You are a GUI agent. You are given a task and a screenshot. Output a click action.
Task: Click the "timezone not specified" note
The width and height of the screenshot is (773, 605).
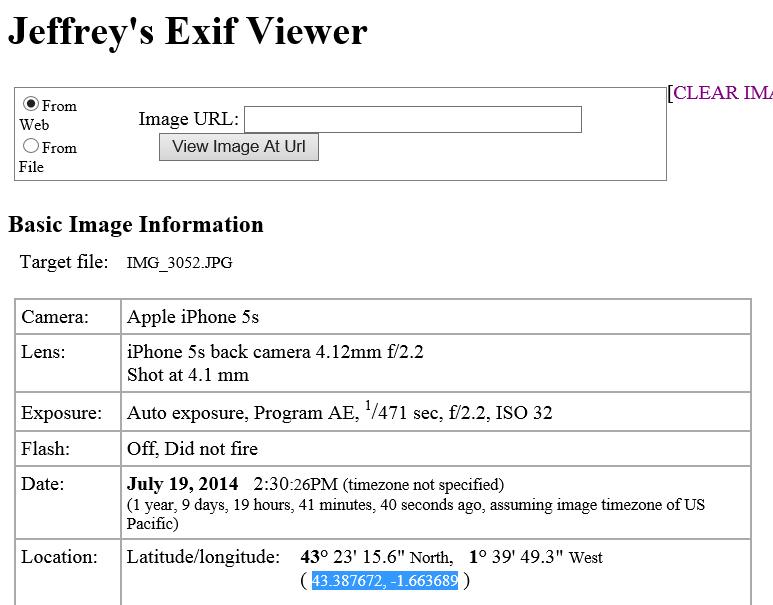(x=423, y=485)
